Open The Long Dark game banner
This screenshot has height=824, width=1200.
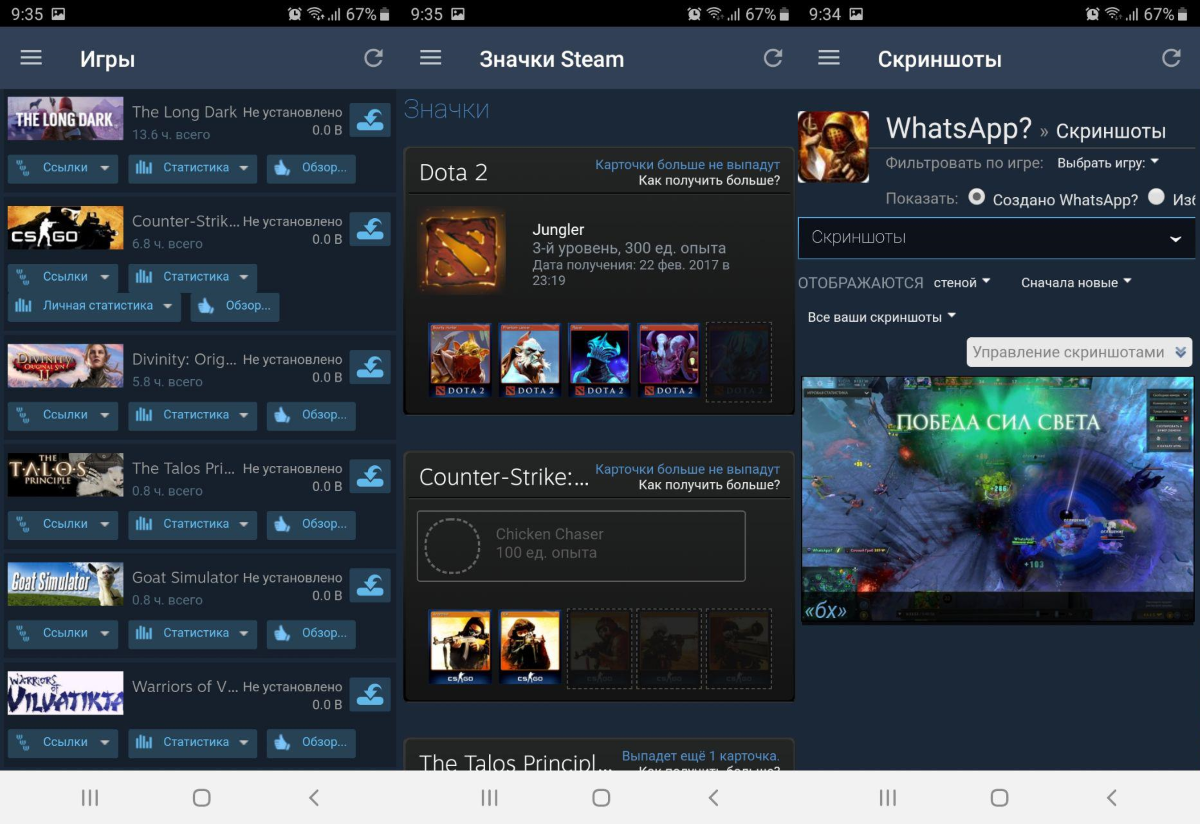(66, 119)
